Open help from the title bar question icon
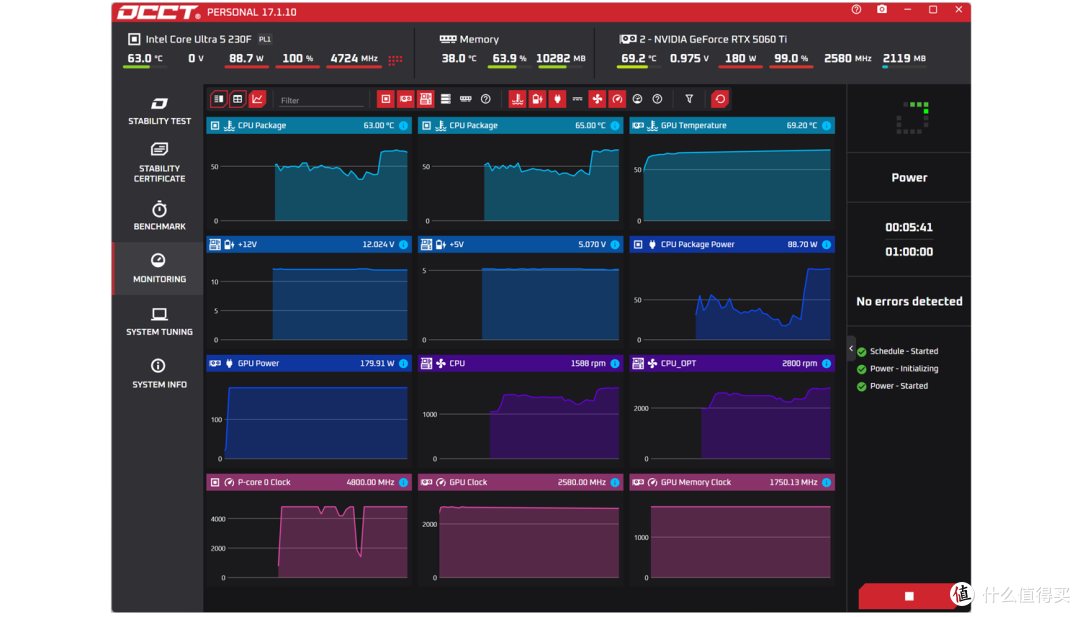Screen dimensions: 1080x617 [x=856, y=10]
